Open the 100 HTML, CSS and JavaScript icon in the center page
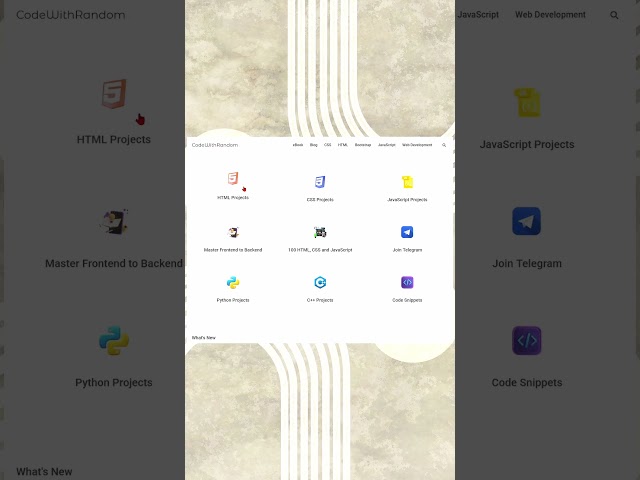This screenshot has height=480, width=640. point(320,232)
